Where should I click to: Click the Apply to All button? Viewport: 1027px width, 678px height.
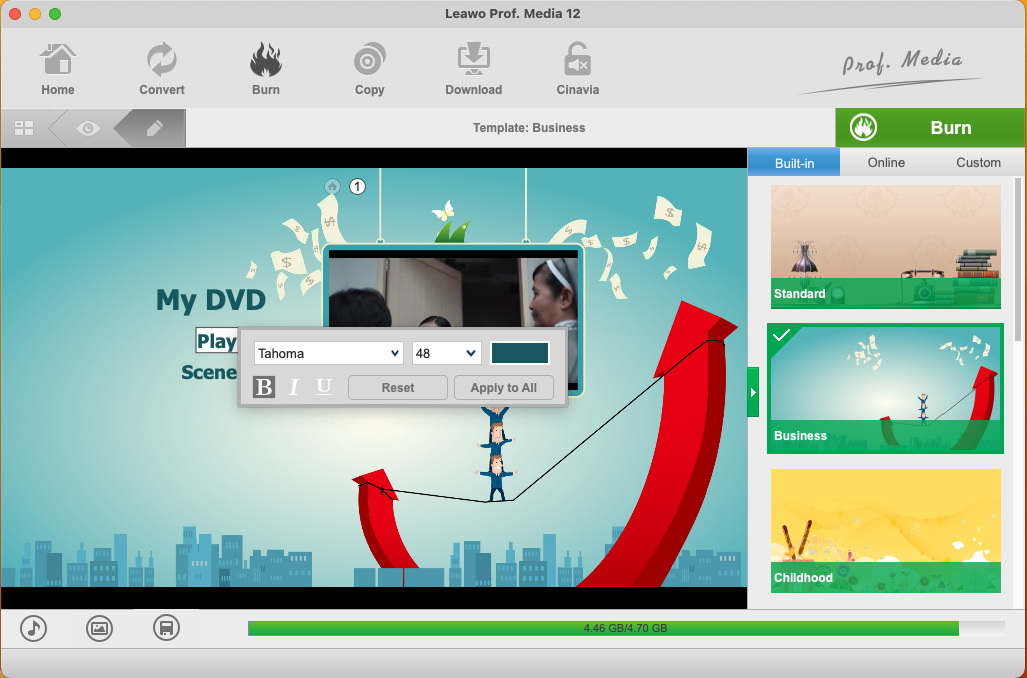click(x=503, y=388)
